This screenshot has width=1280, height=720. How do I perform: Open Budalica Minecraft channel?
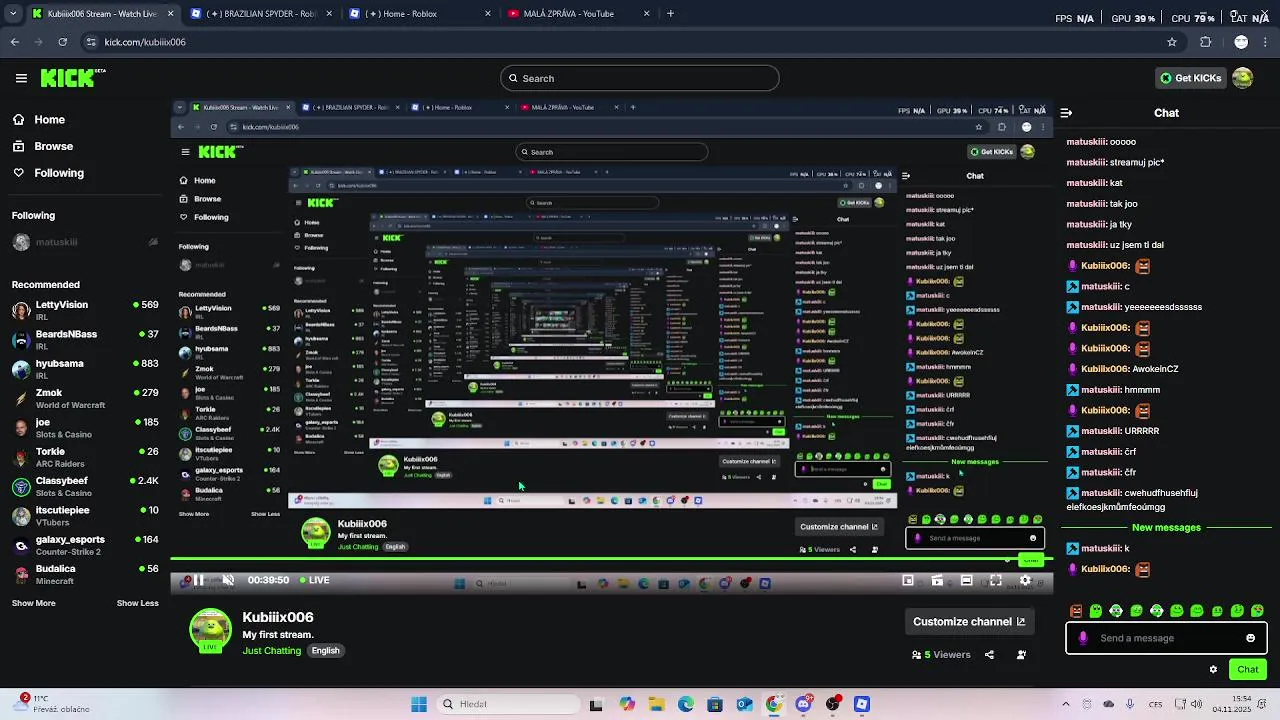pyautogui.click(x=85, y=574)
